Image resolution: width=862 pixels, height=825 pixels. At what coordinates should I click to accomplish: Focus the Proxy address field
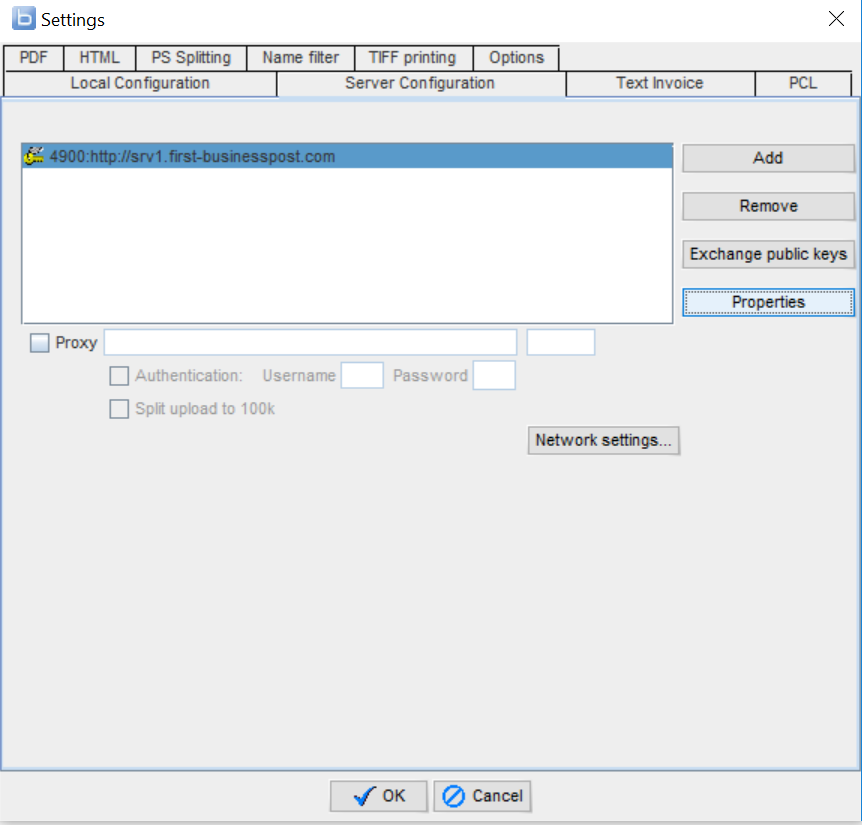tap(311, 342)
